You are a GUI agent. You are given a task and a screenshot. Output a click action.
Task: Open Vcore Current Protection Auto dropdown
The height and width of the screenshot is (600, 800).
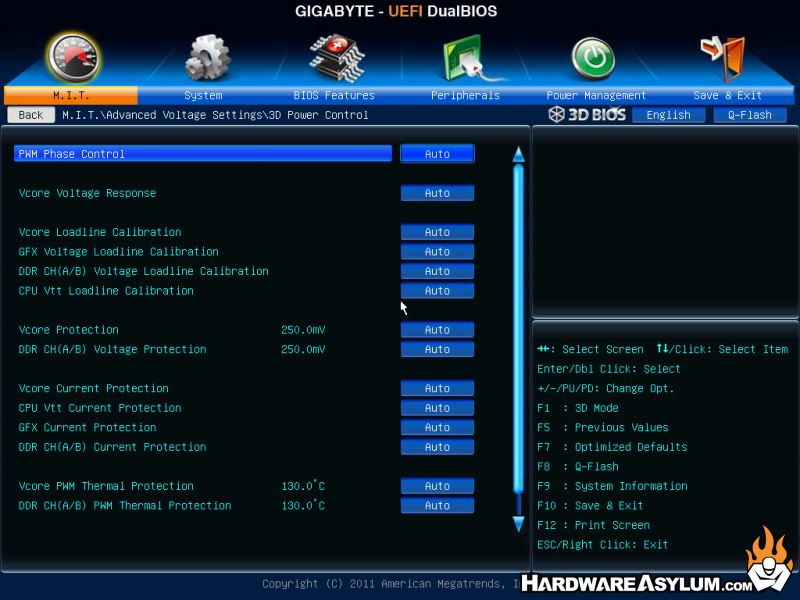(437, 388)
